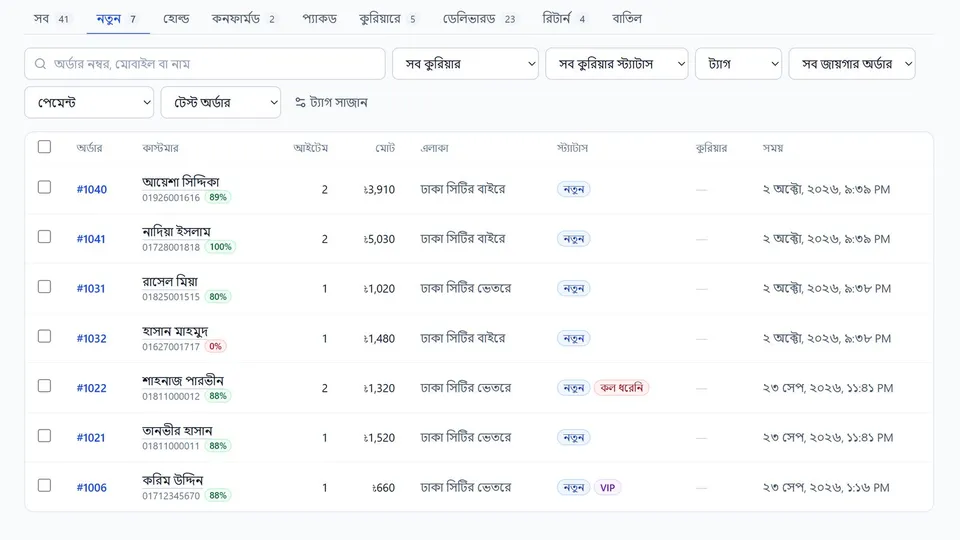Open order link #1022
Viewport: 960px width, 540px height.
[92, 388]
